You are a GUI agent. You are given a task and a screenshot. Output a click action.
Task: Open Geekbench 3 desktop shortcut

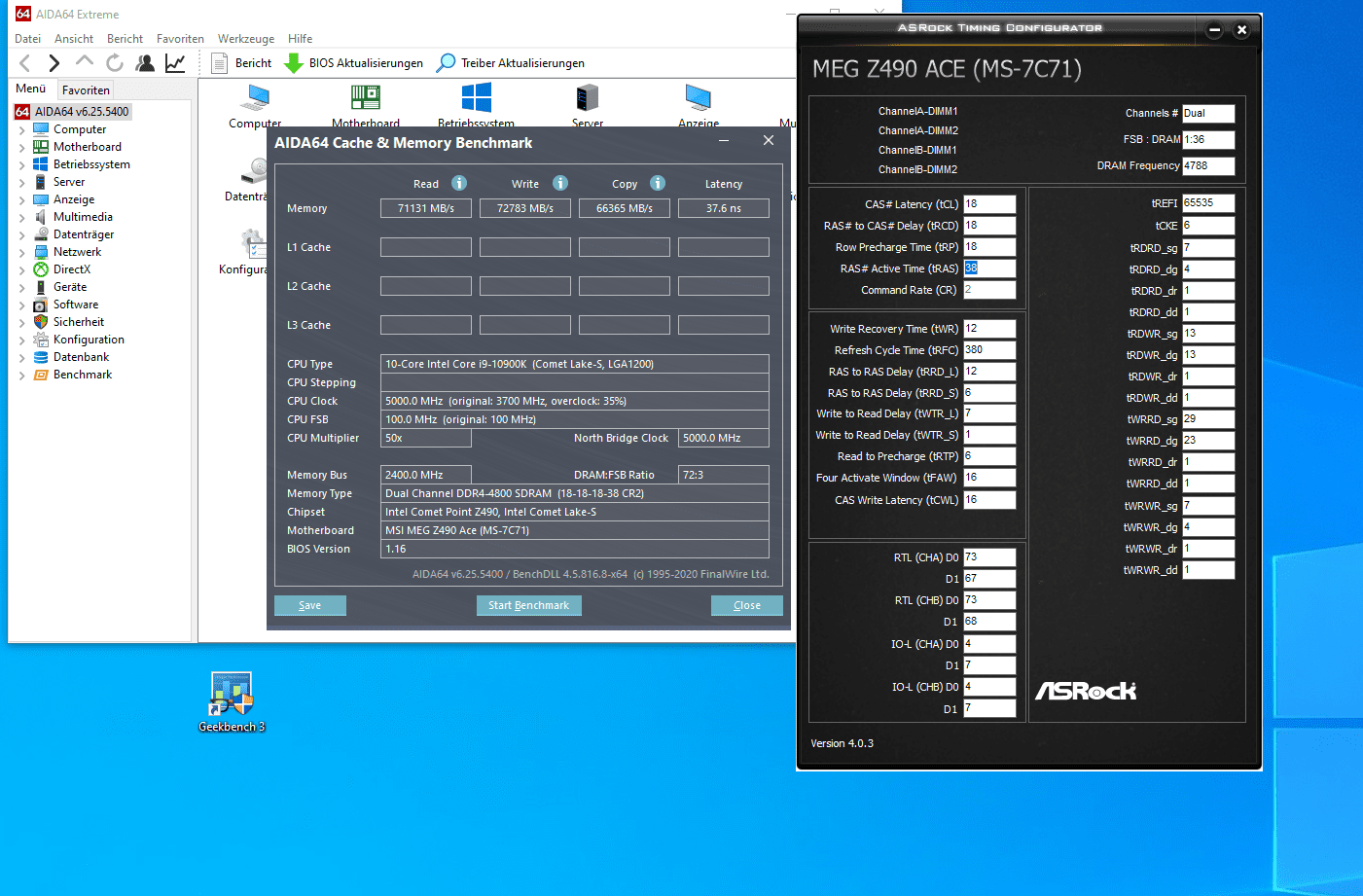click(232, 701)
